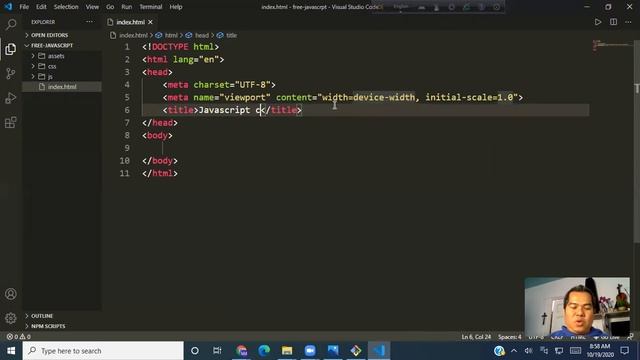Open editor More Actions ellipsis
Viewport: 640px width, 360px height.
(628, 22)
